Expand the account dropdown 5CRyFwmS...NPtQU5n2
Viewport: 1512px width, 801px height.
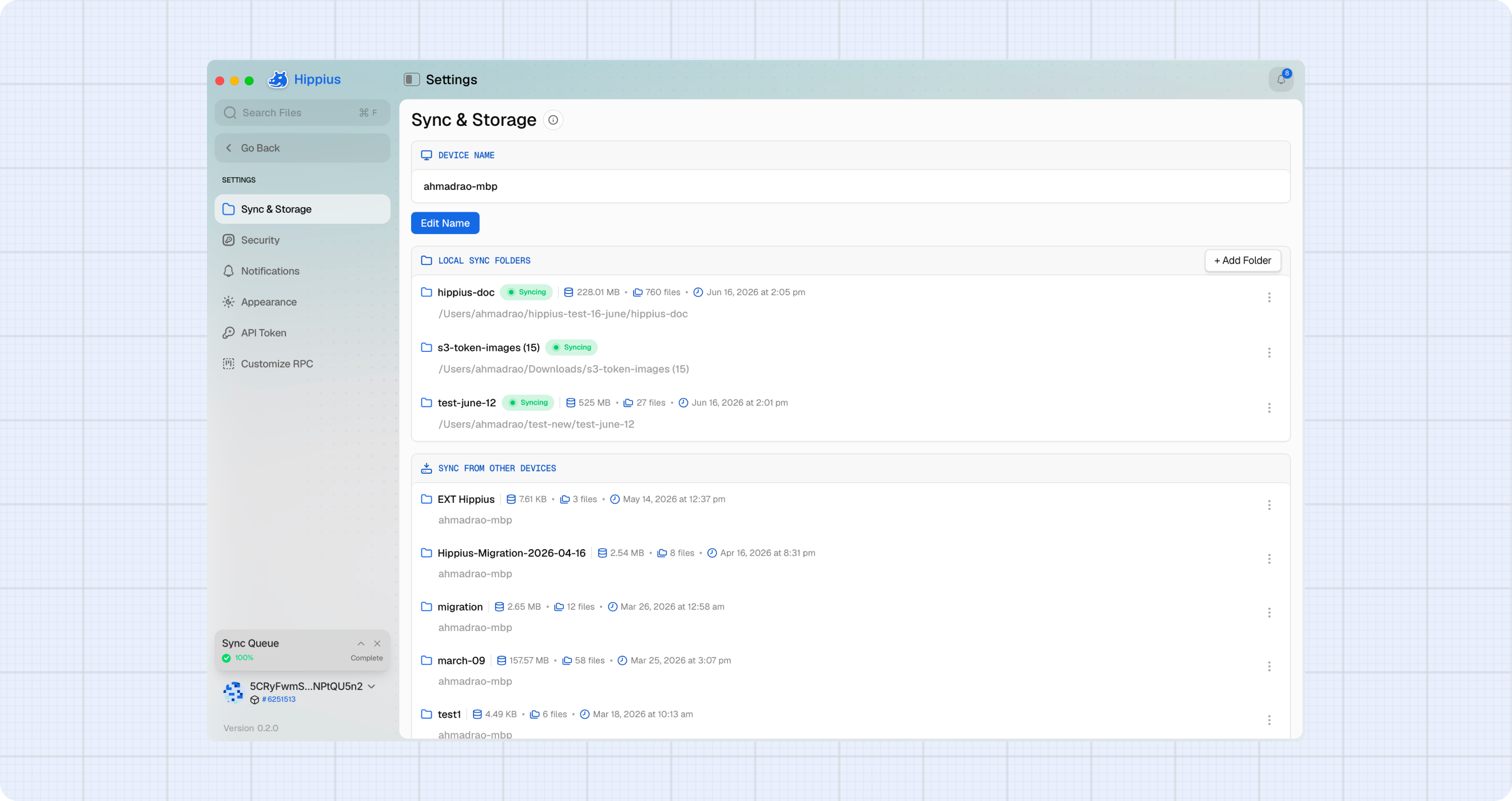coord(372,687)
